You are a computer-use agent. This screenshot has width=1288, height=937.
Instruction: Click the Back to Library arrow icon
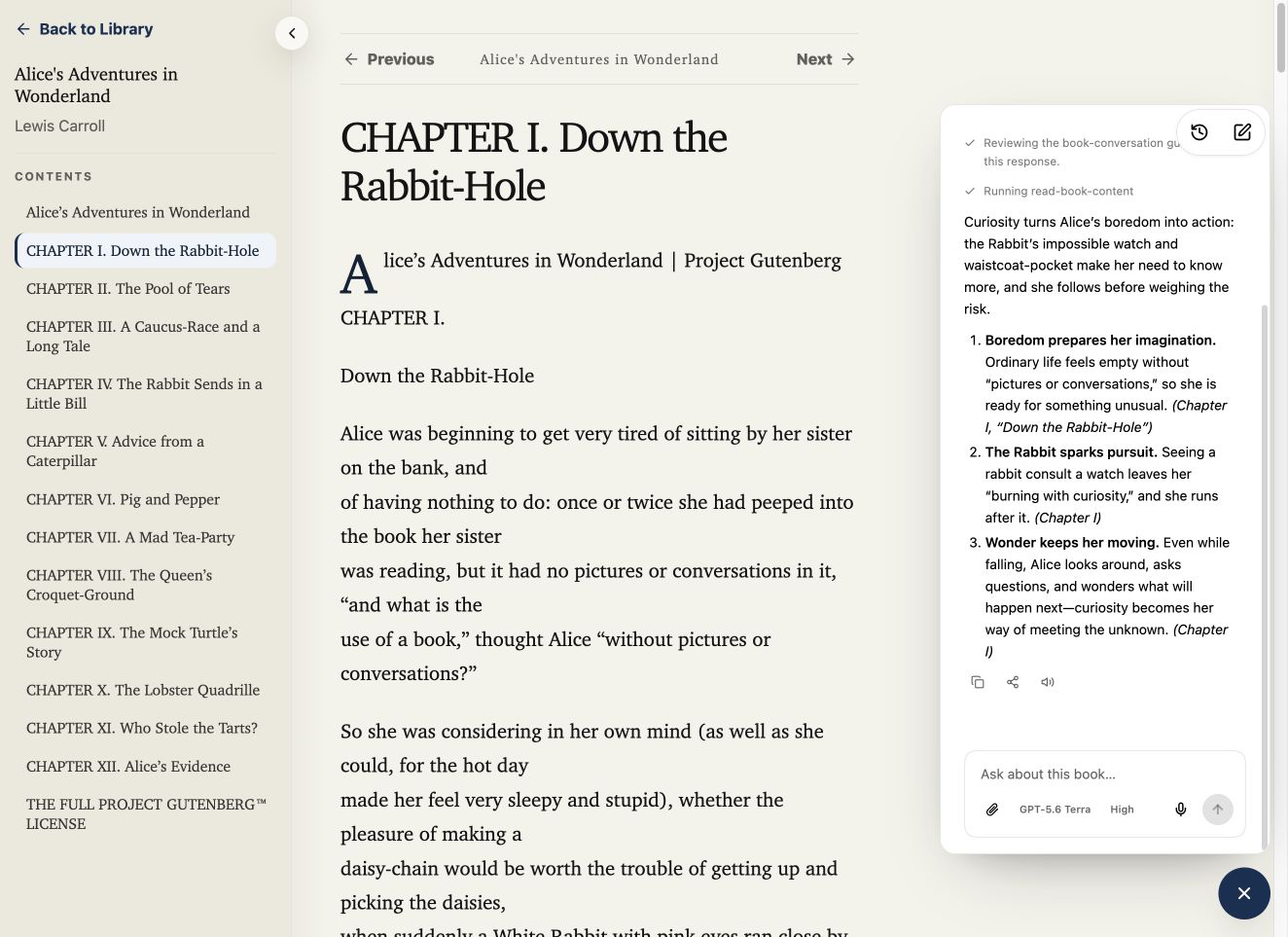point(23,29)
